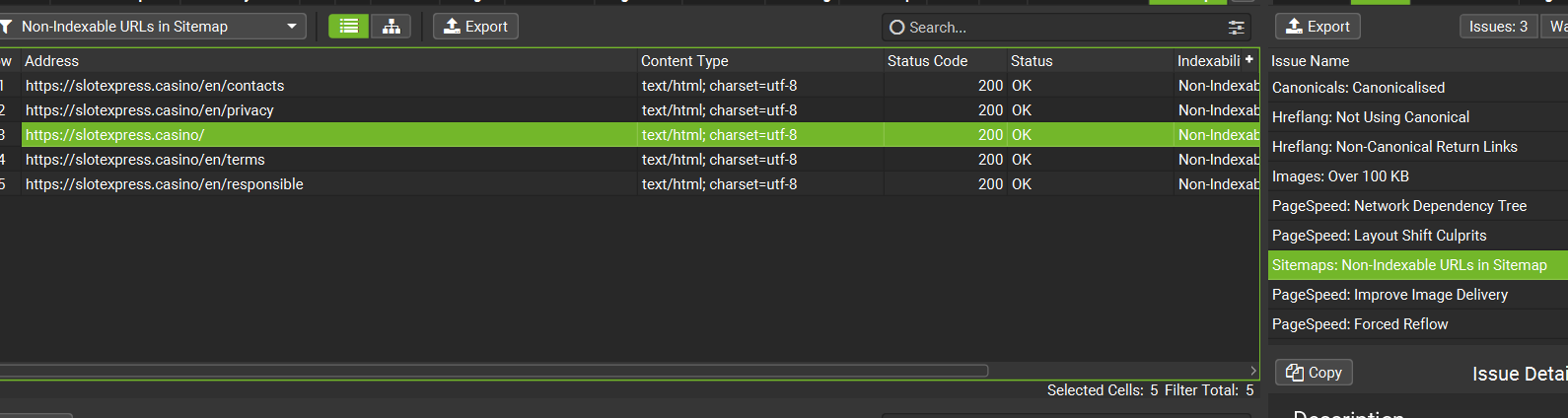Open Images: Over 100 KB issue
The width and height of the screenshot is (1568, 418).
(x=1340, y=176)
